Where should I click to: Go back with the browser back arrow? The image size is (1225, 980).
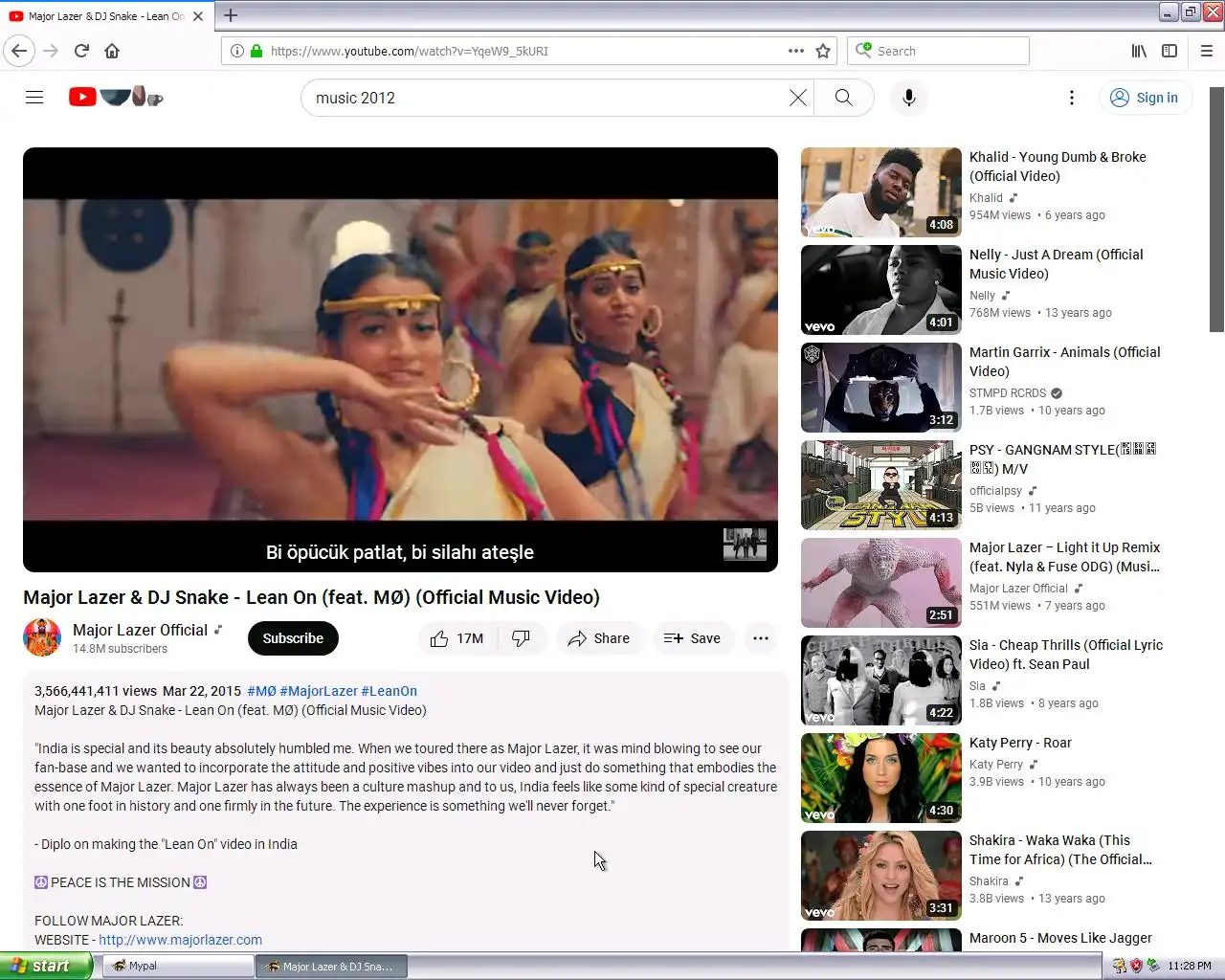pyautogui.click(x=19, y=51)
